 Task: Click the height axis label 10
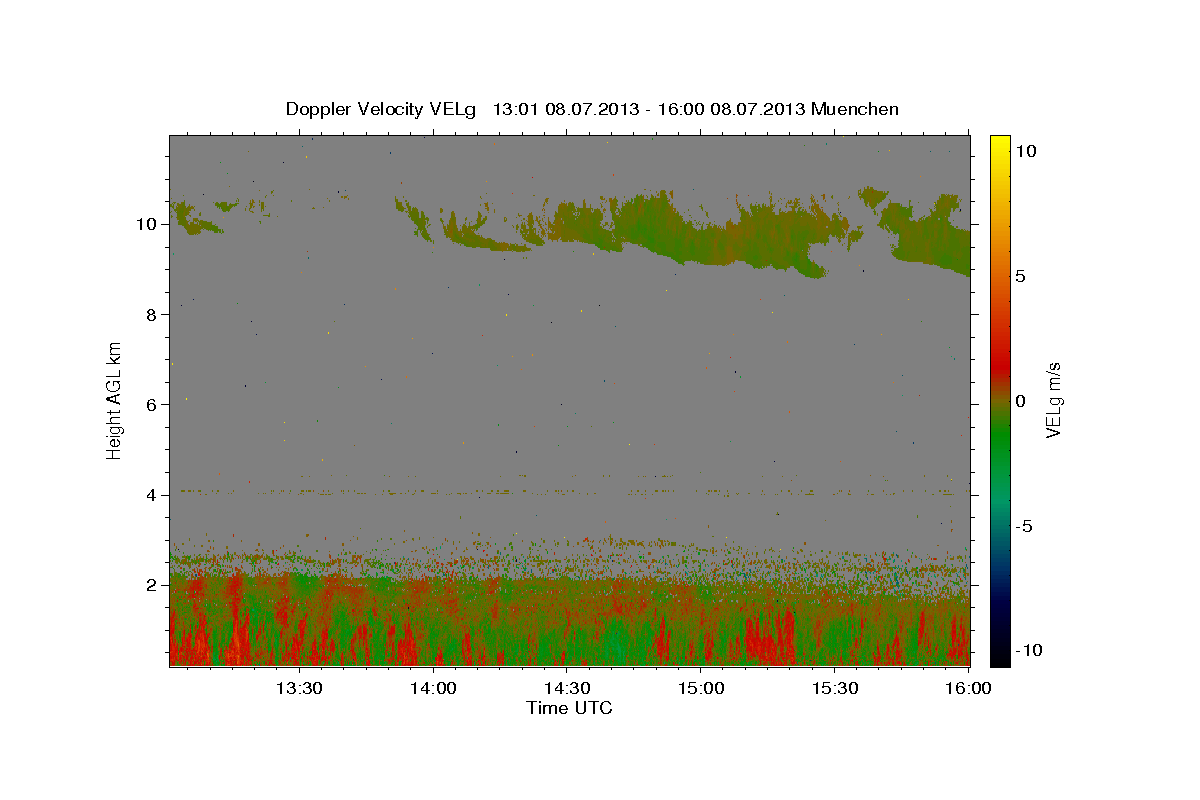point(147,224)
